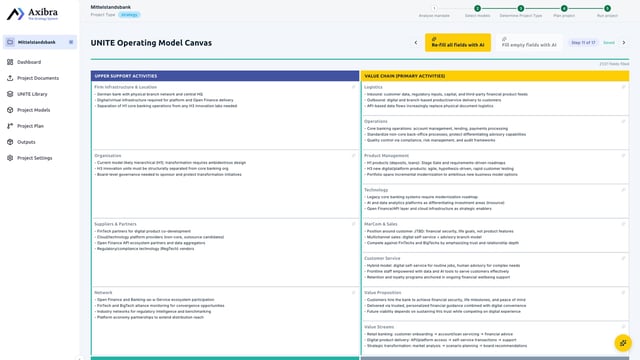Viewport: 640px width, 360px height.
Task: Click the Logistics field heading
Action: point(373,87)
